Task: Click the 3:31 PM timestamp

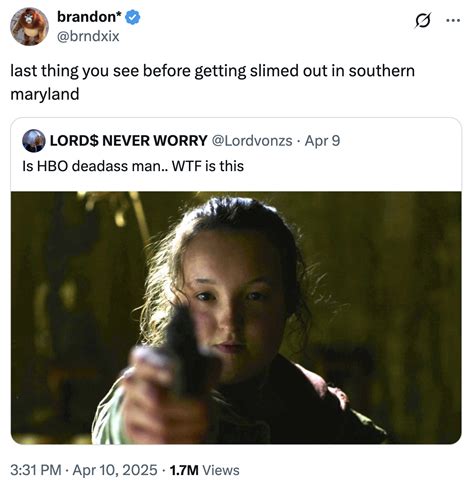Action: [36, 470]
